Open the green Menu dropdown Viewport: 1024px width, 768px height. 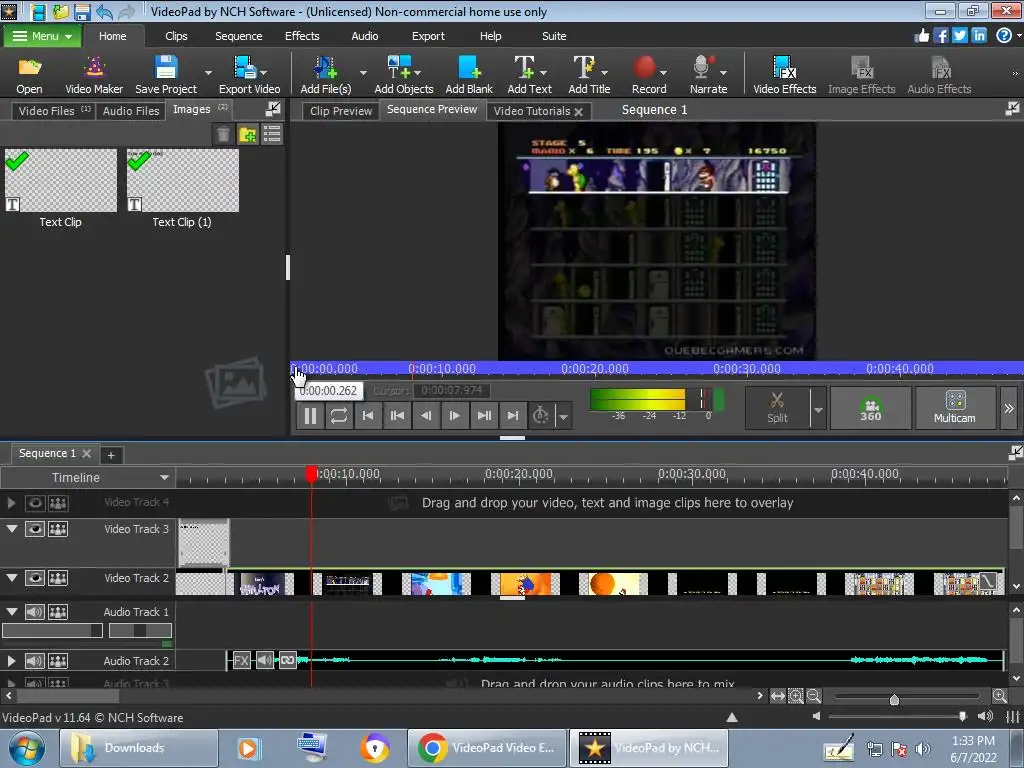click(x=42, y=36)
